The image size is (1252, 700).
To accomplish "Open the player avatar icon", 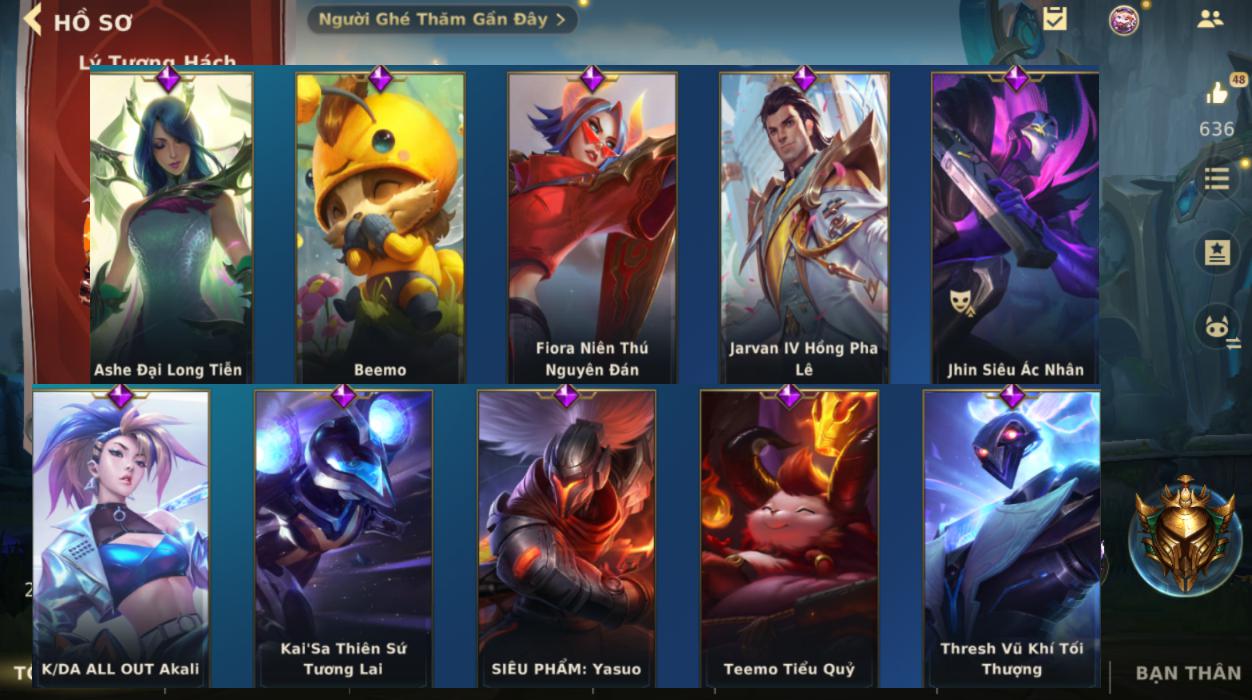I will [x=1124, y=20].
